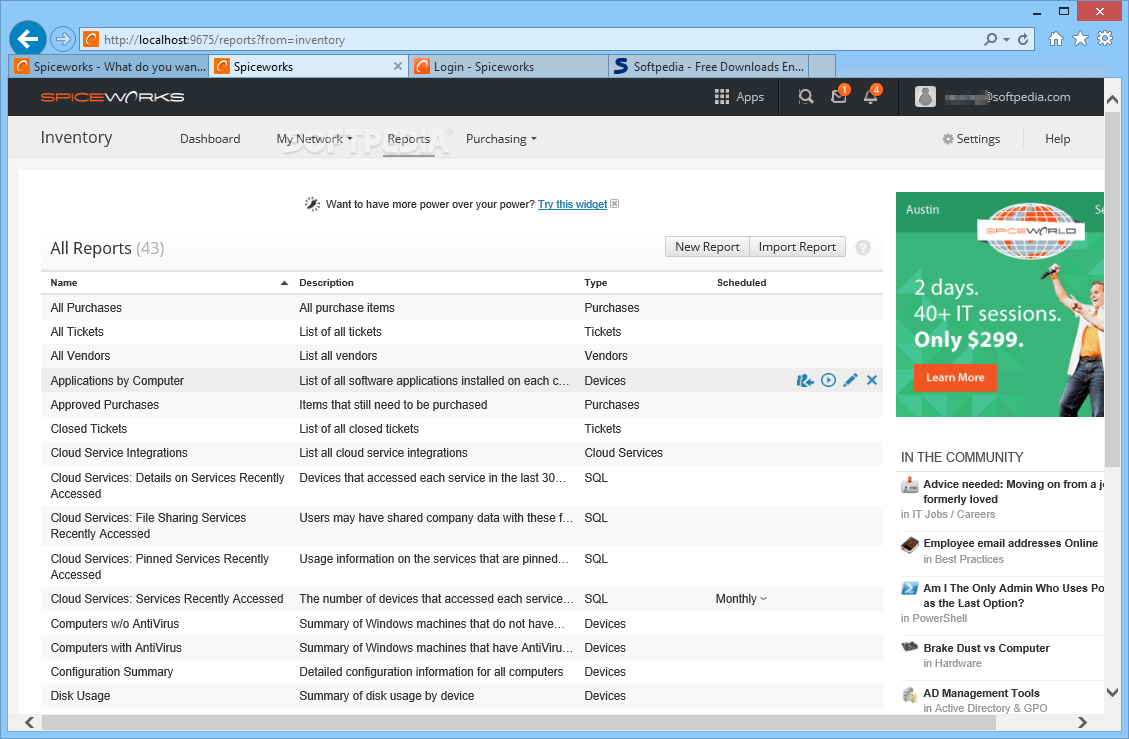
Task: Open the AD Management Tools post
Action: [x=981, y=693]
